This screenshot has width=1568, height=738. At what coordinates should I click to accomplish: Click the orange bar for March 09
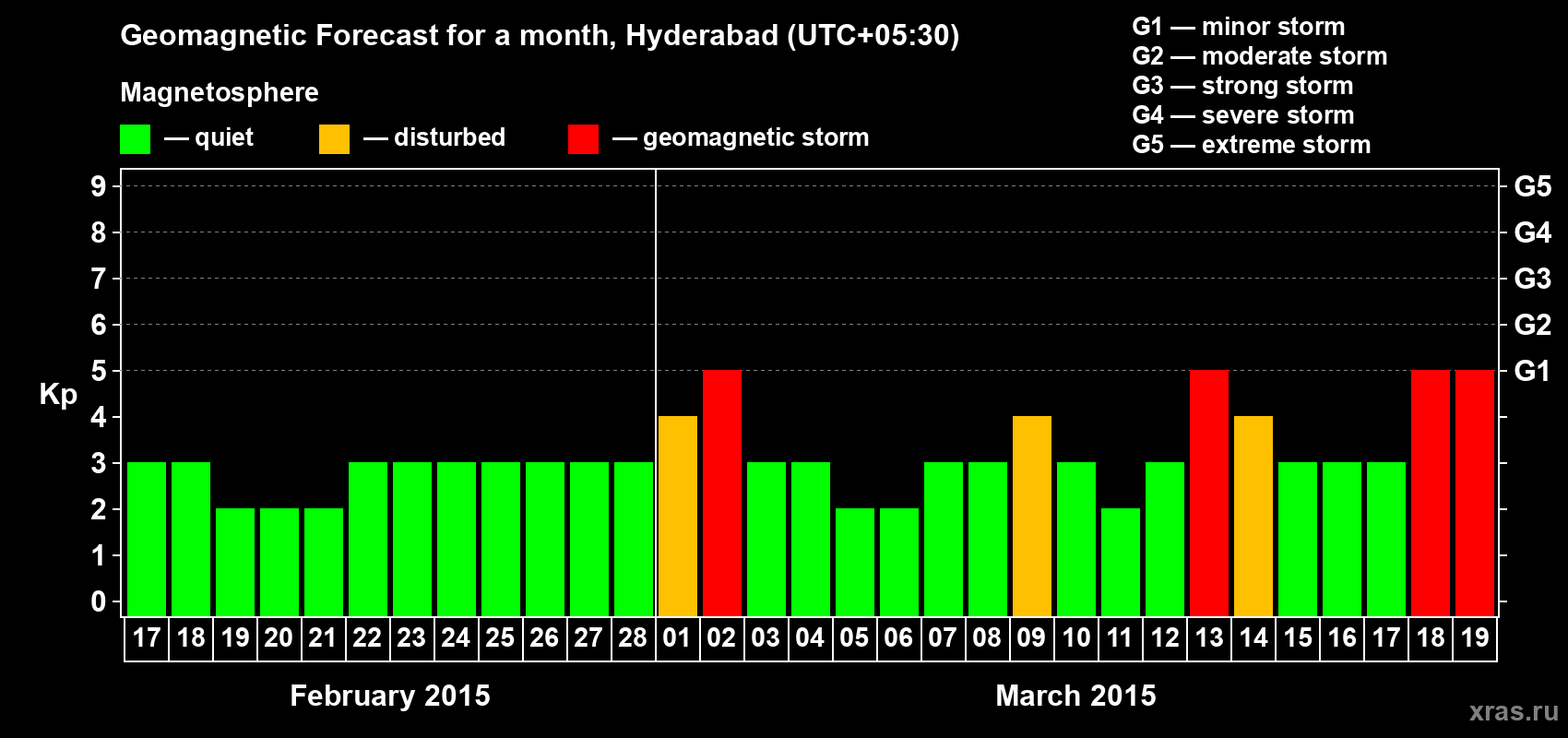[1032, 517]
